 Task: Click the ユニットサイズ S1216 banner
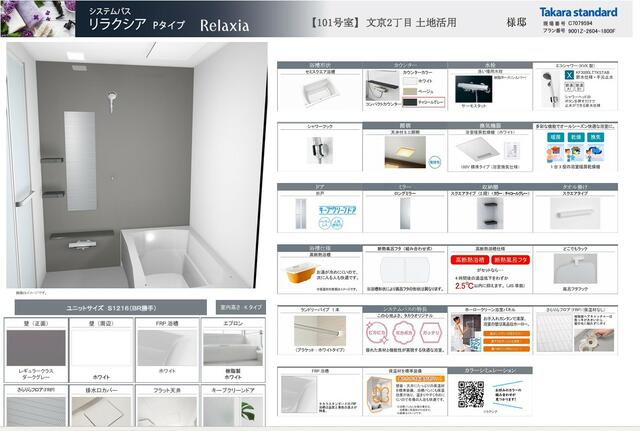pos(111,308)
